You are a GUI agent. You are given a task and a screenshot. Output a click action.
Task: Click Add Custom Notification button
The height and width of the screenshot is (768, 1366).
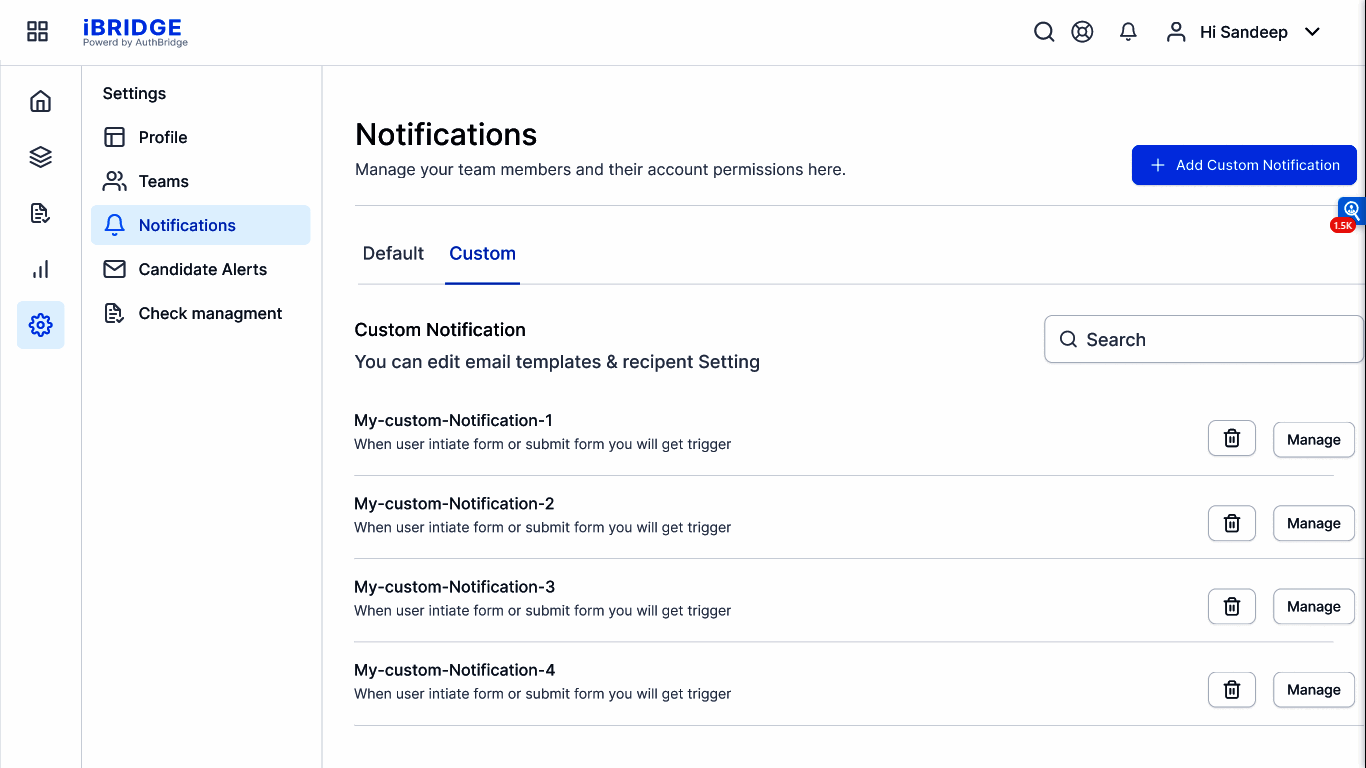tap(1244, 165)
